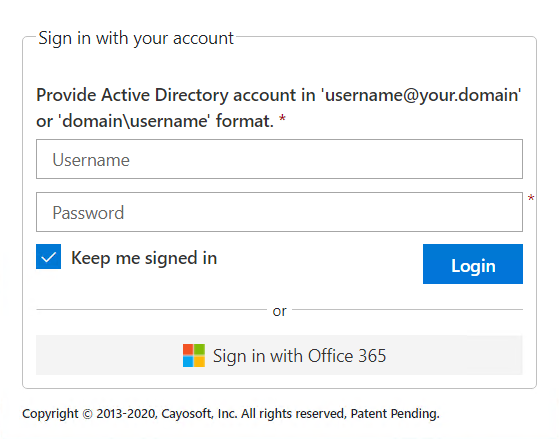Click the blue Login button
The image size is (559, 439).
pyautogui.click(x=473, y=264)
